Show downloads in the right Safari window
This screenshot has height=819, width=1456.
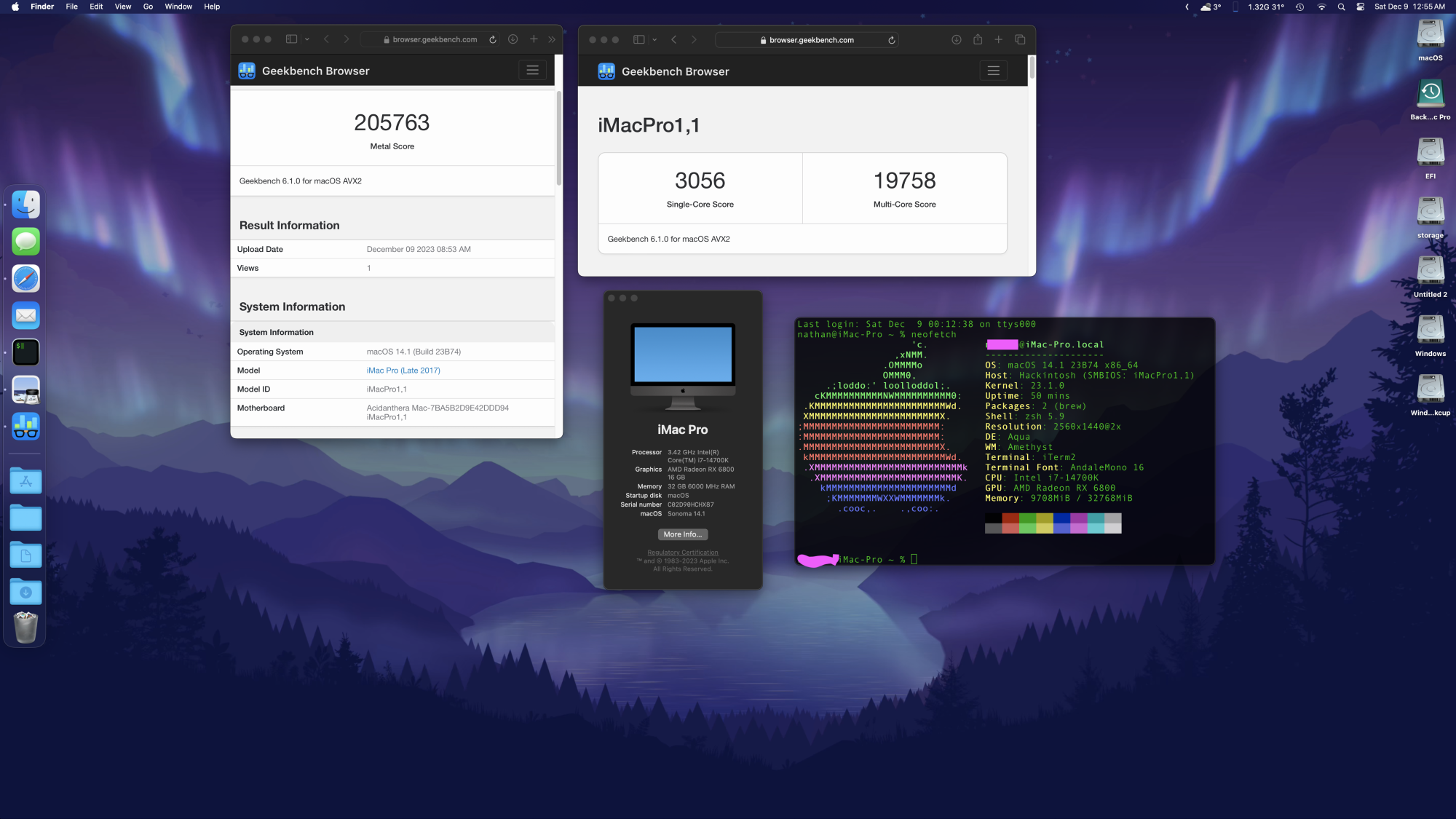pos(957,40)
